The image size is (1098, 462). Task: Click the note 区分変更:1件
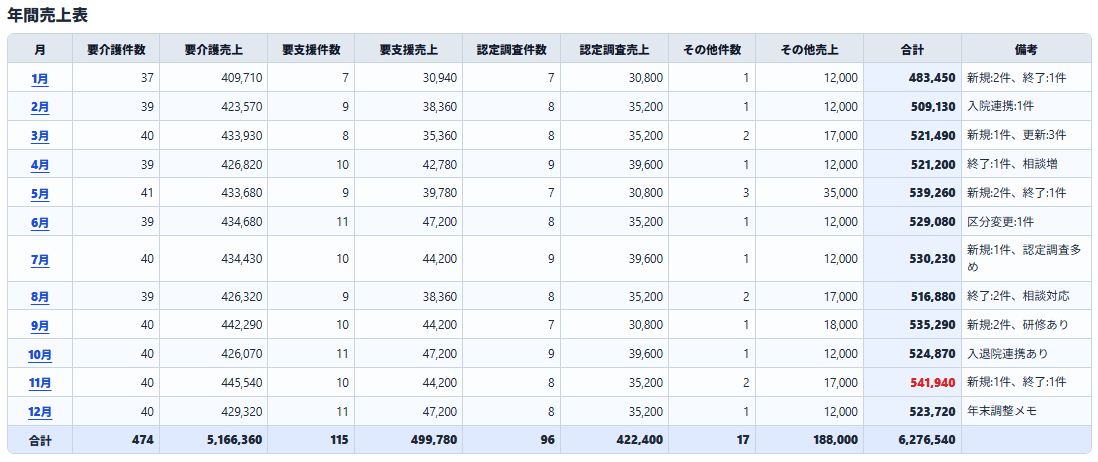point(1001,221)
